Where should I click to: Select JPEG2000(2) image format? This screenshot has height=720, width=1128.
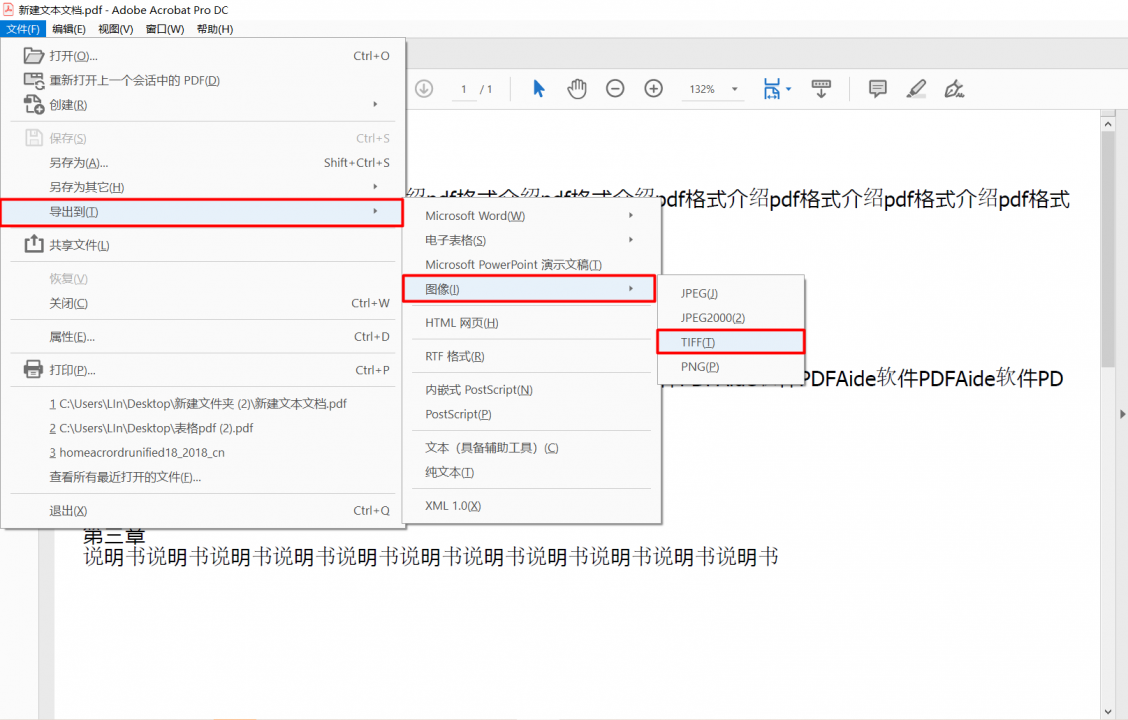coord(730,318)
